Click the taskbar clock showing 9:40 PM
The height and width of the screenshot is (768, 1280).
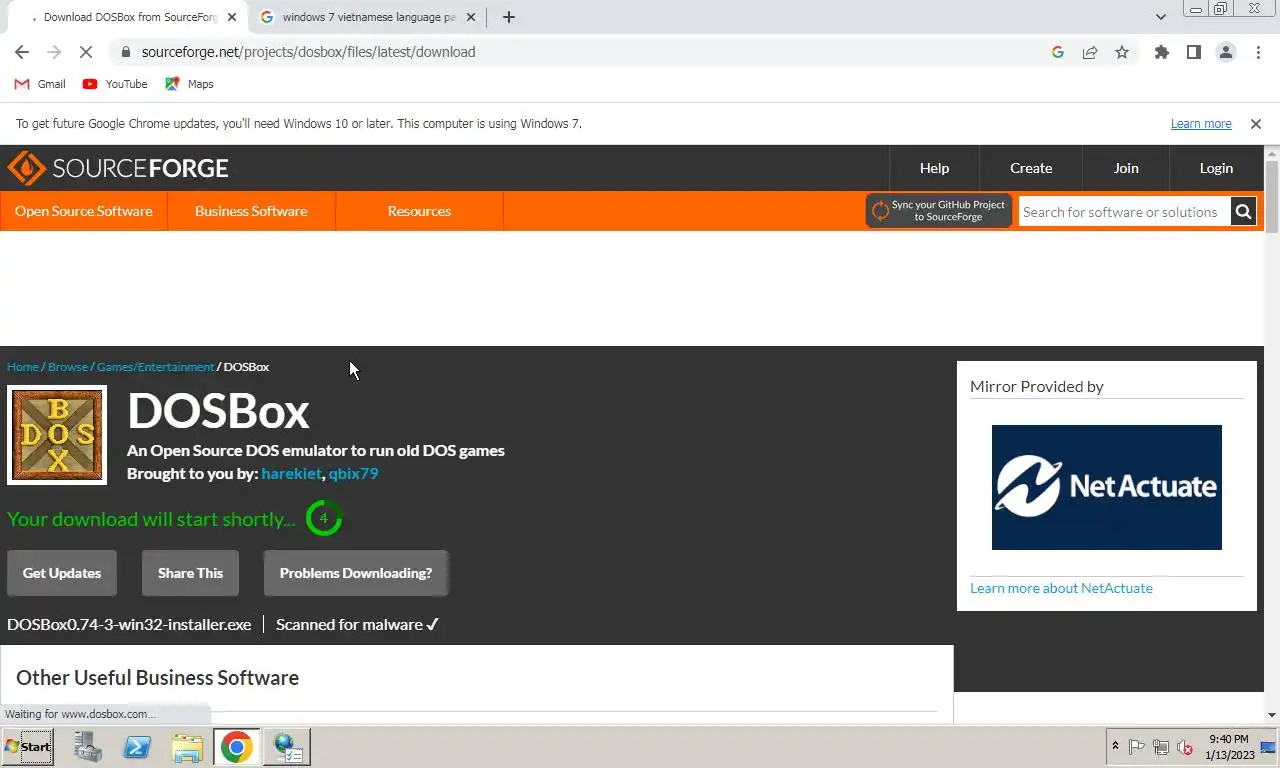[x=1229, y=747]
